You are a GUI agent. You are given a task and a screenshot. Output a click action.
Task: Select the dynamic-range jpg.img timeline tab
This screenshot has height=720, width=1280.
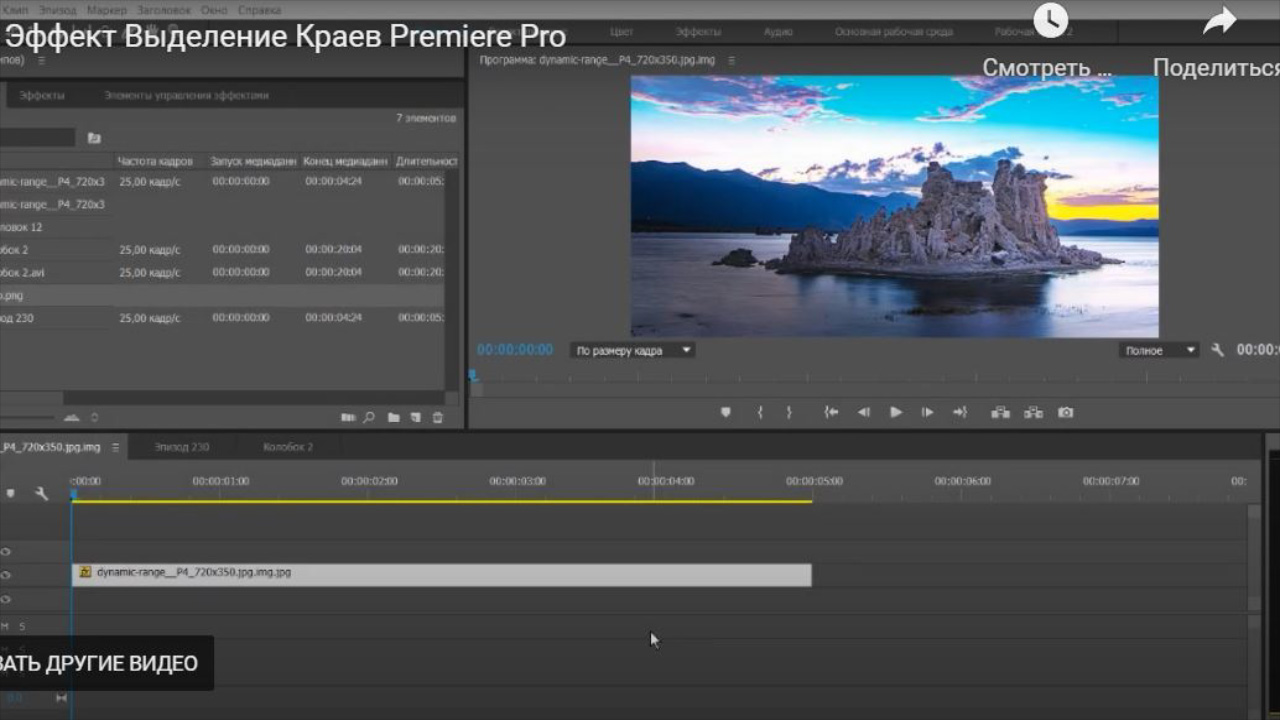[50, 447]
